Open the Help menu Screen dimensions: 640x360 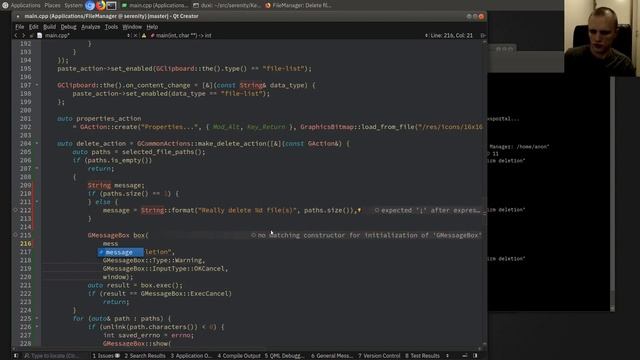pyautogui.click(x=152, y=27)
